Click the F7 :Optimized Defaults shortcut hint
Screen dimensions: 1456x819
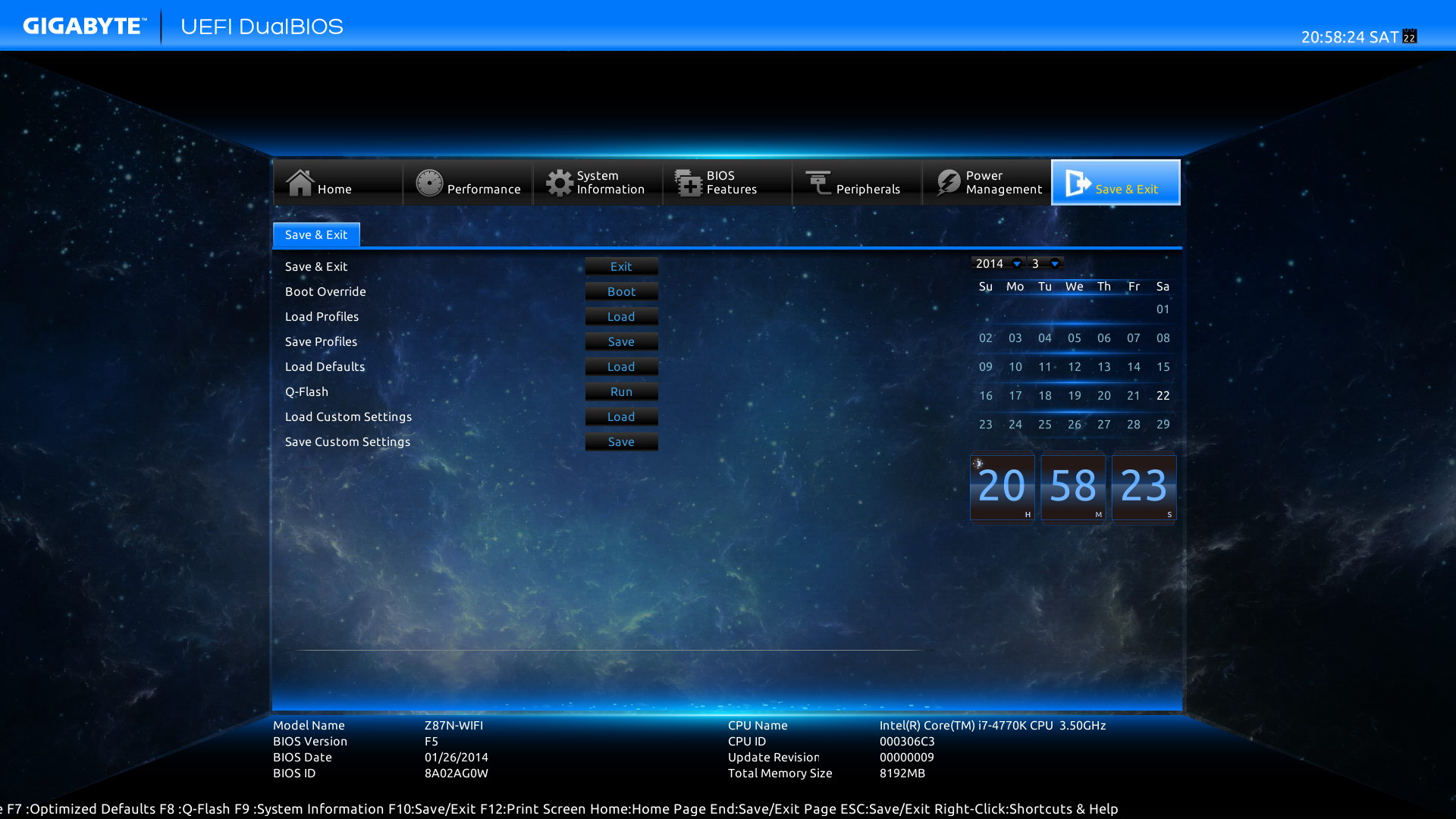pyautogui.click(x=81, y=808)
